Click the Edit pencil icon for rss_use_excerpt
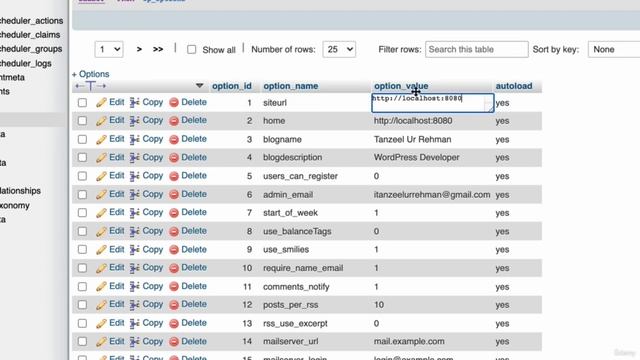This screenshot has width=640, height=360. click(101, 323)
